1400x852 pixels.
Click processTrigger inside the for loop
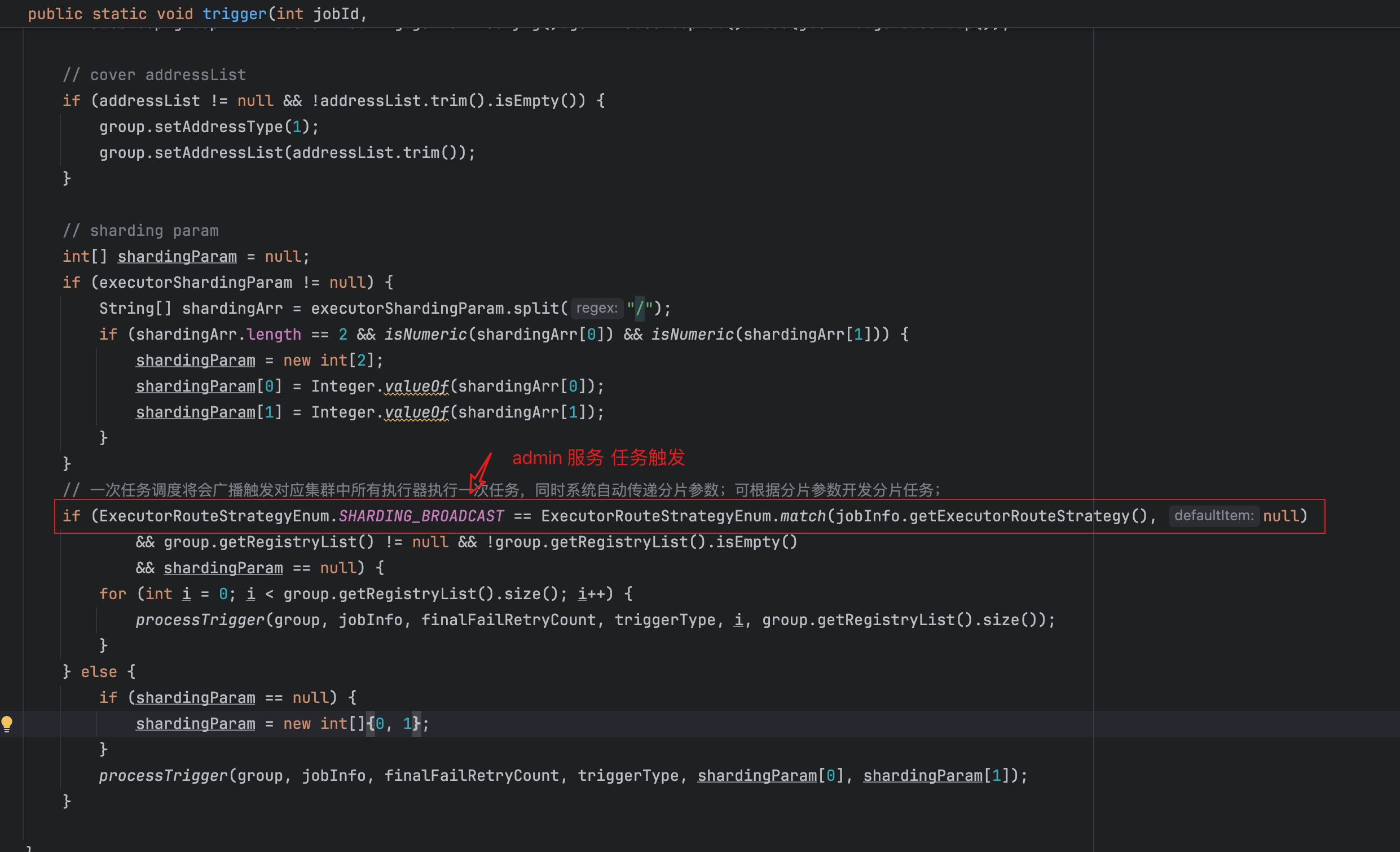[200, 620]
